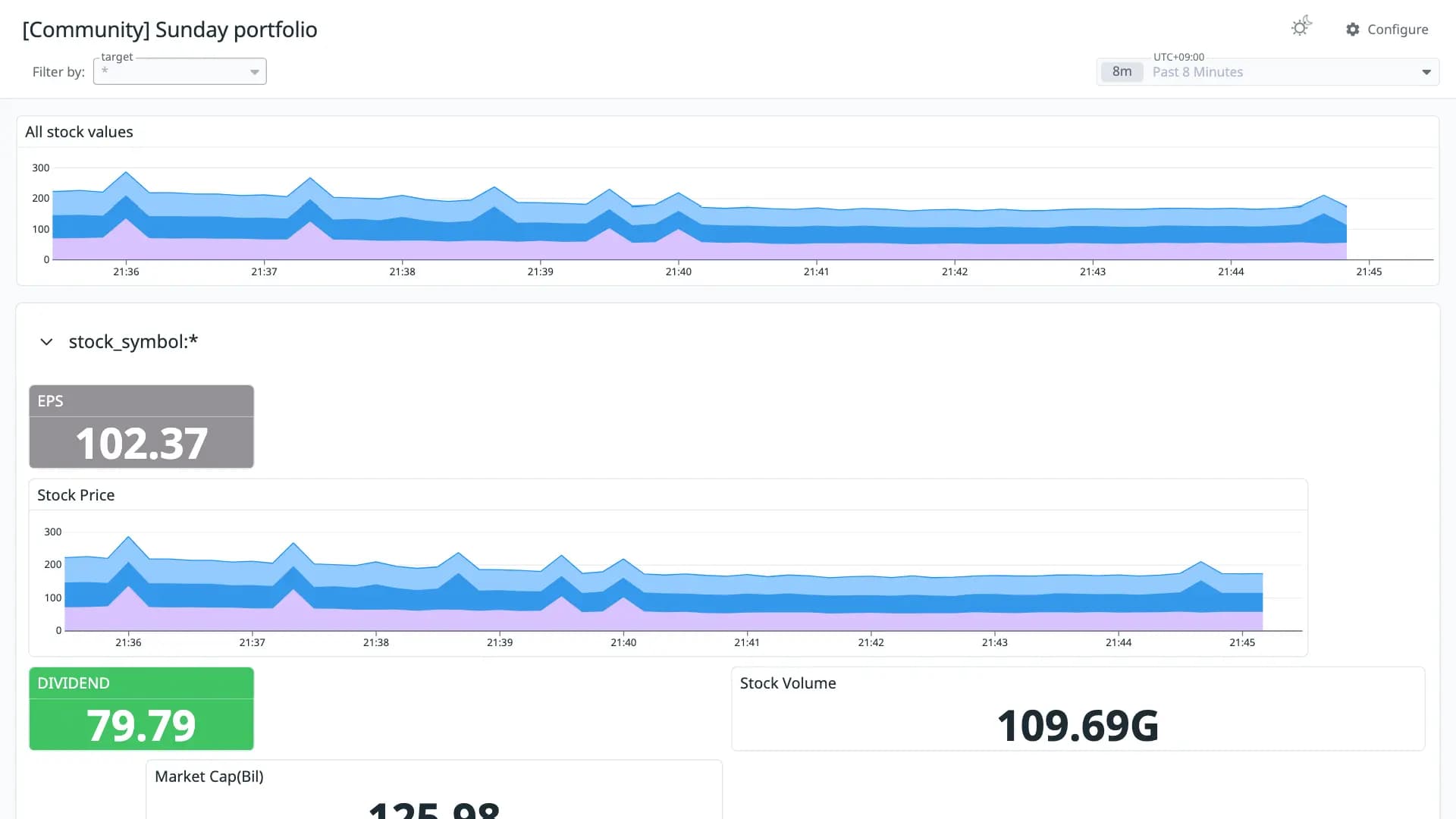
Task: Click the UTC+09:00 timezone label
Action: click(1178, 57)
